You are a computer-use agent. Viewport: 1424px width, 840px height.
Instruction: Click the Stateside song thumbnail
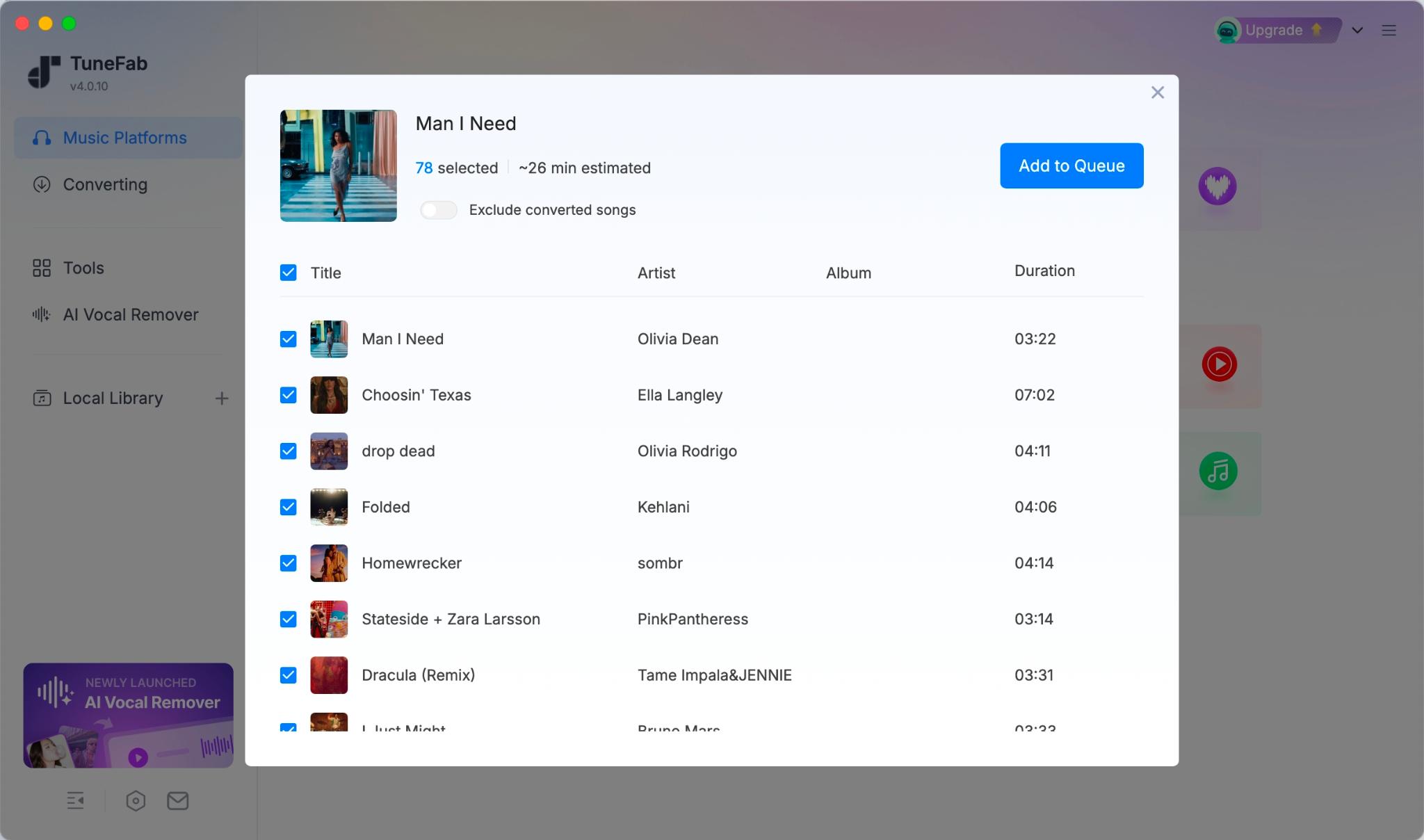click(329, 619)
